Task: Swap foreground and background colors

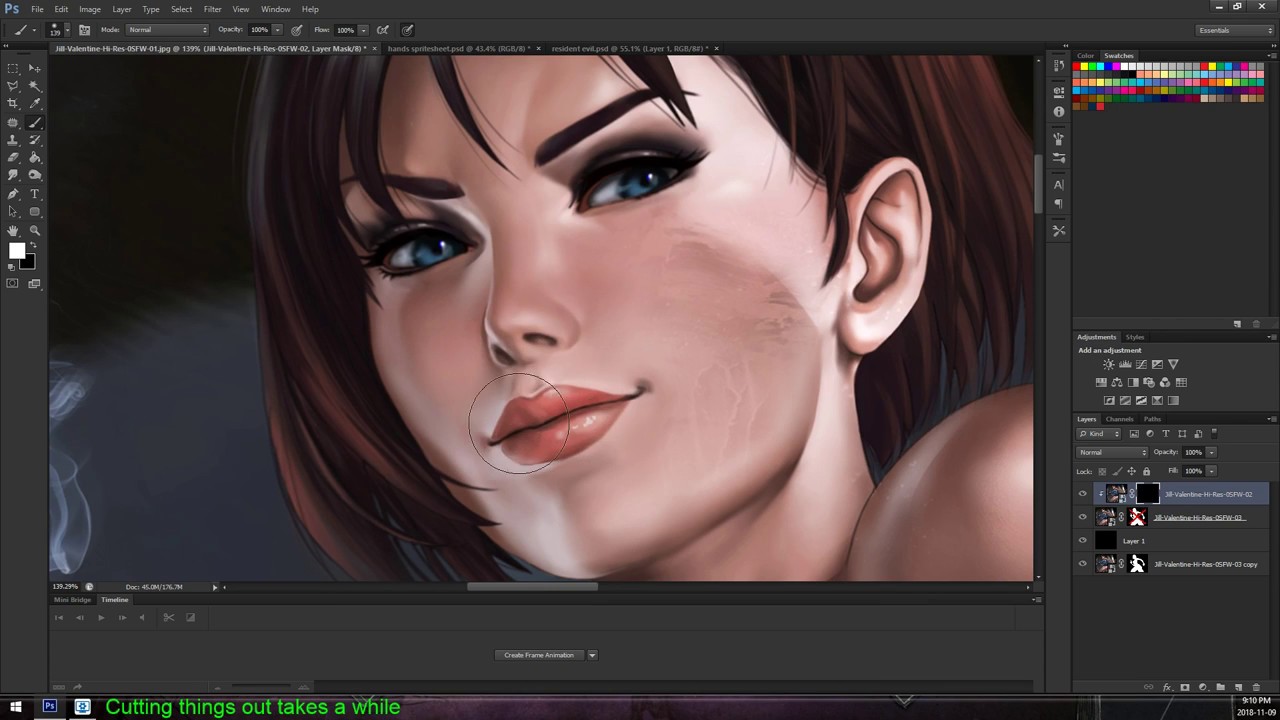Action: point(32,244)
